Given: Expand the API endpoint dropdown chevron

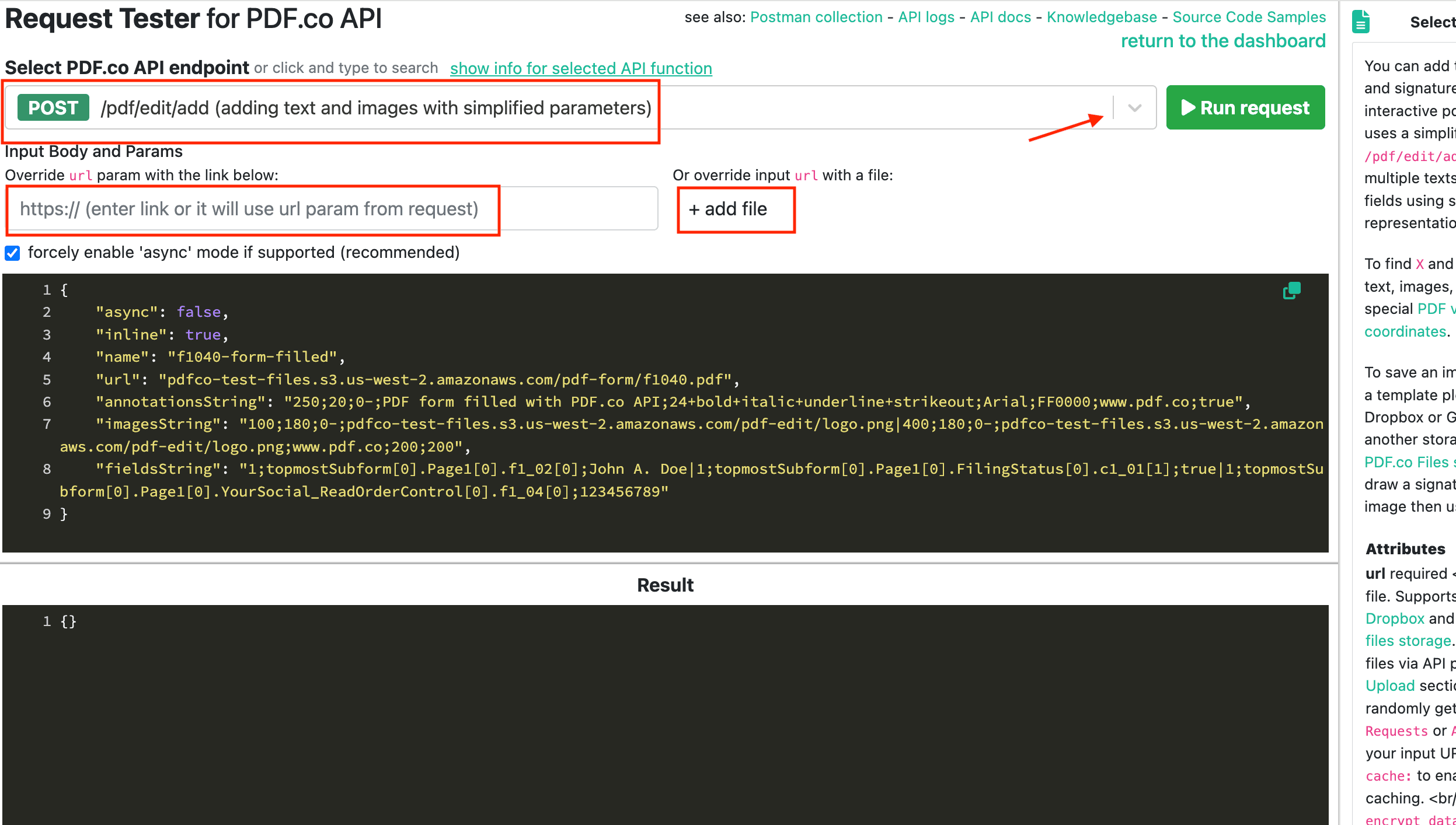Looking at the screenshot, I should [1134, 108].
